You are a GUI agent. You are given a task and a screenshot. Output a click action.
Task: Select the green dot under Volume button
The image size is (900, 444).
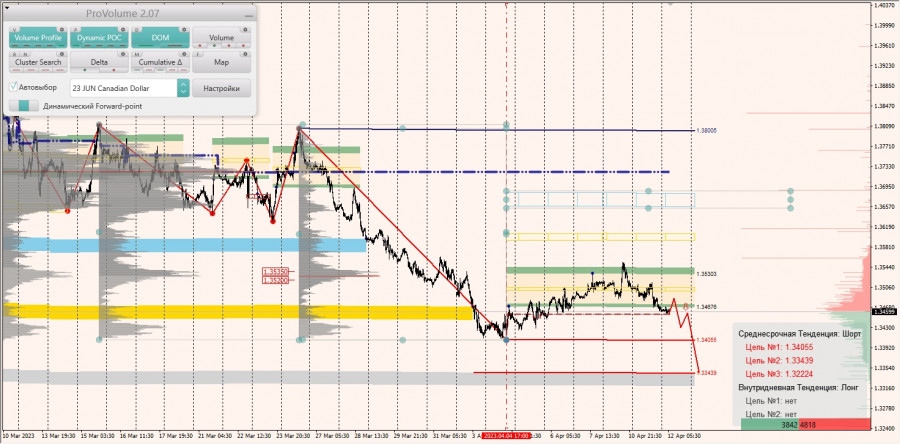coord(214,45)
